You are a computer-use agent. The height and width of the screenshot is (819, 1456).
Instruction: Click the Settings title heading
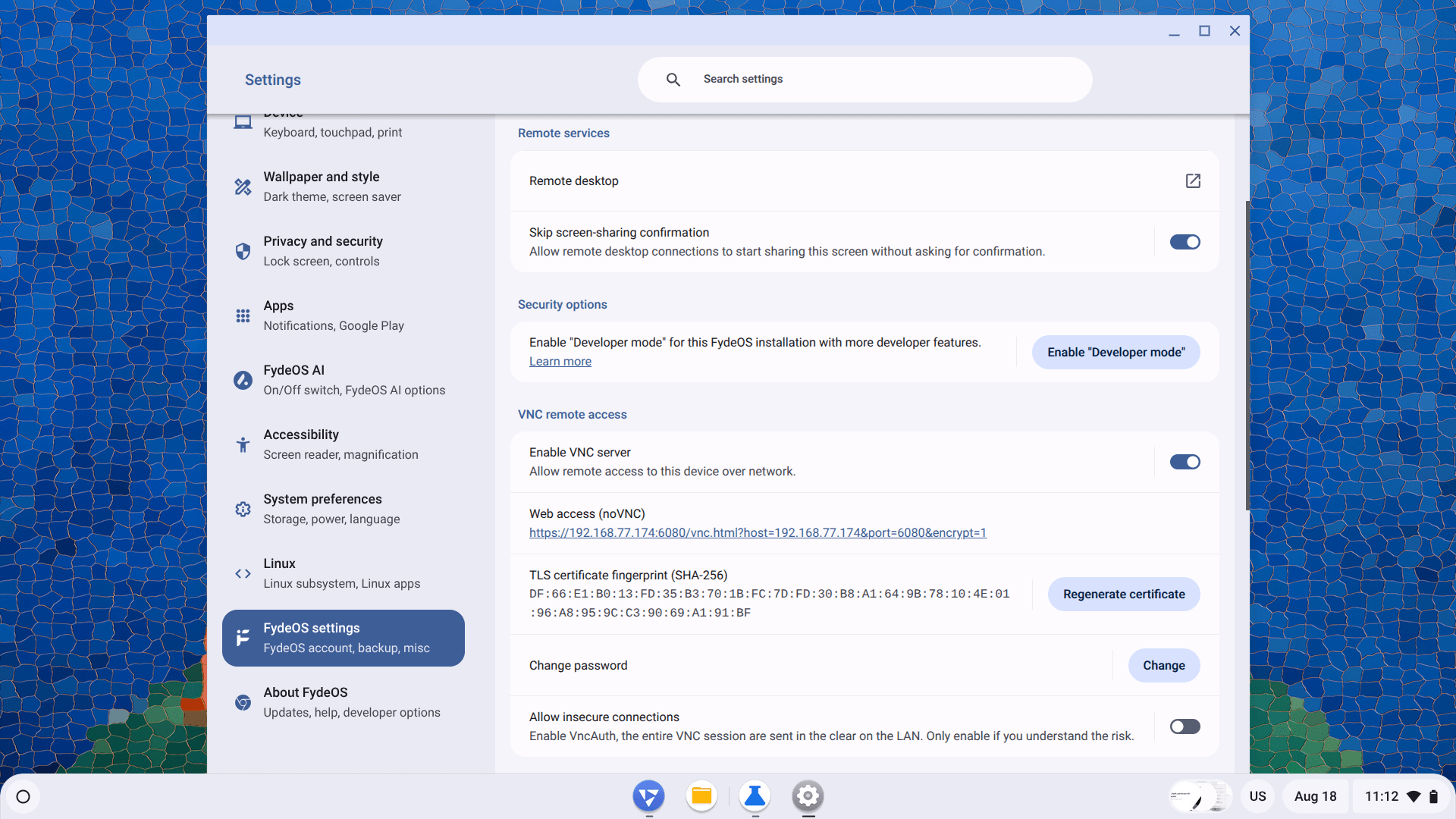click(272, 80)
